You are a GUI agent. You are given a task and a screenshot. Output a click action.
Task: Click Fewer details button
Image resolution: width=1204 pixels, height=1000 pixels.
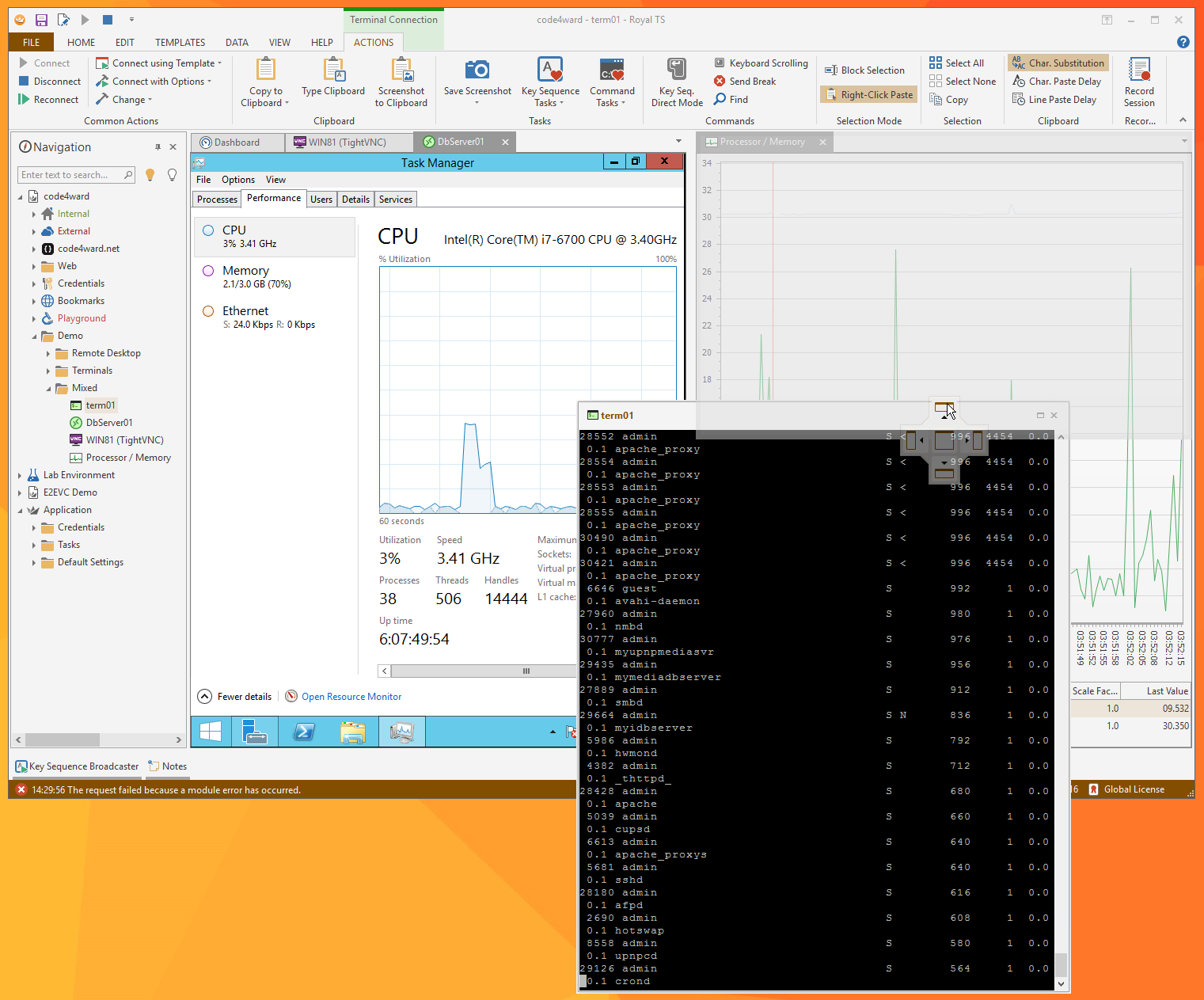click(x=235, y=697)
